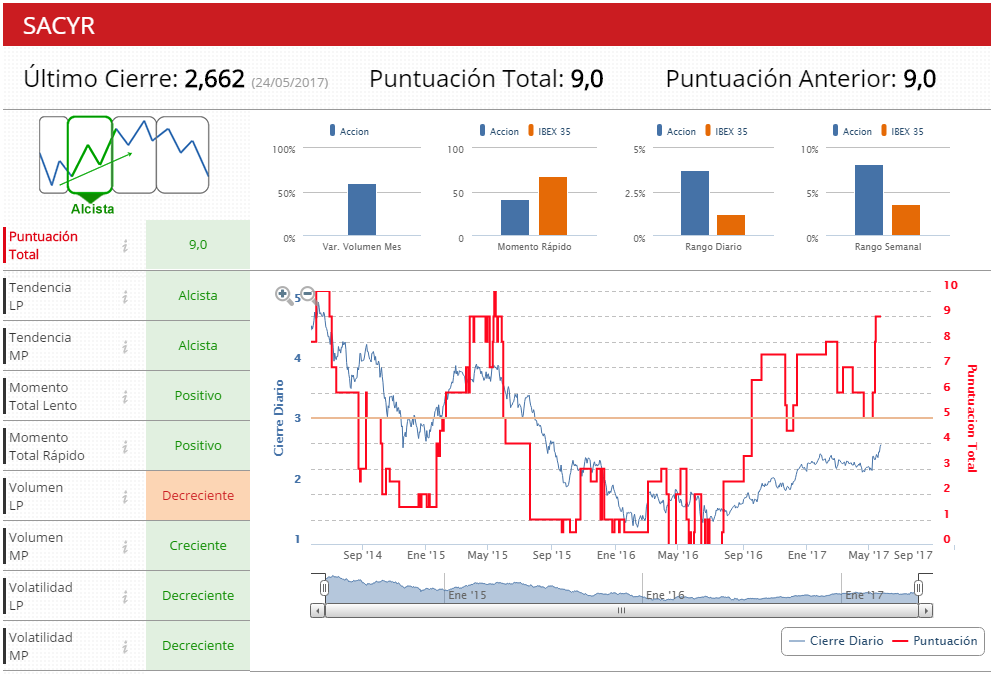Click the Alcista value for Tendencia LP
Image resolution: width=995 pixels, height=675 pixels.
click(x=198, y=296)
